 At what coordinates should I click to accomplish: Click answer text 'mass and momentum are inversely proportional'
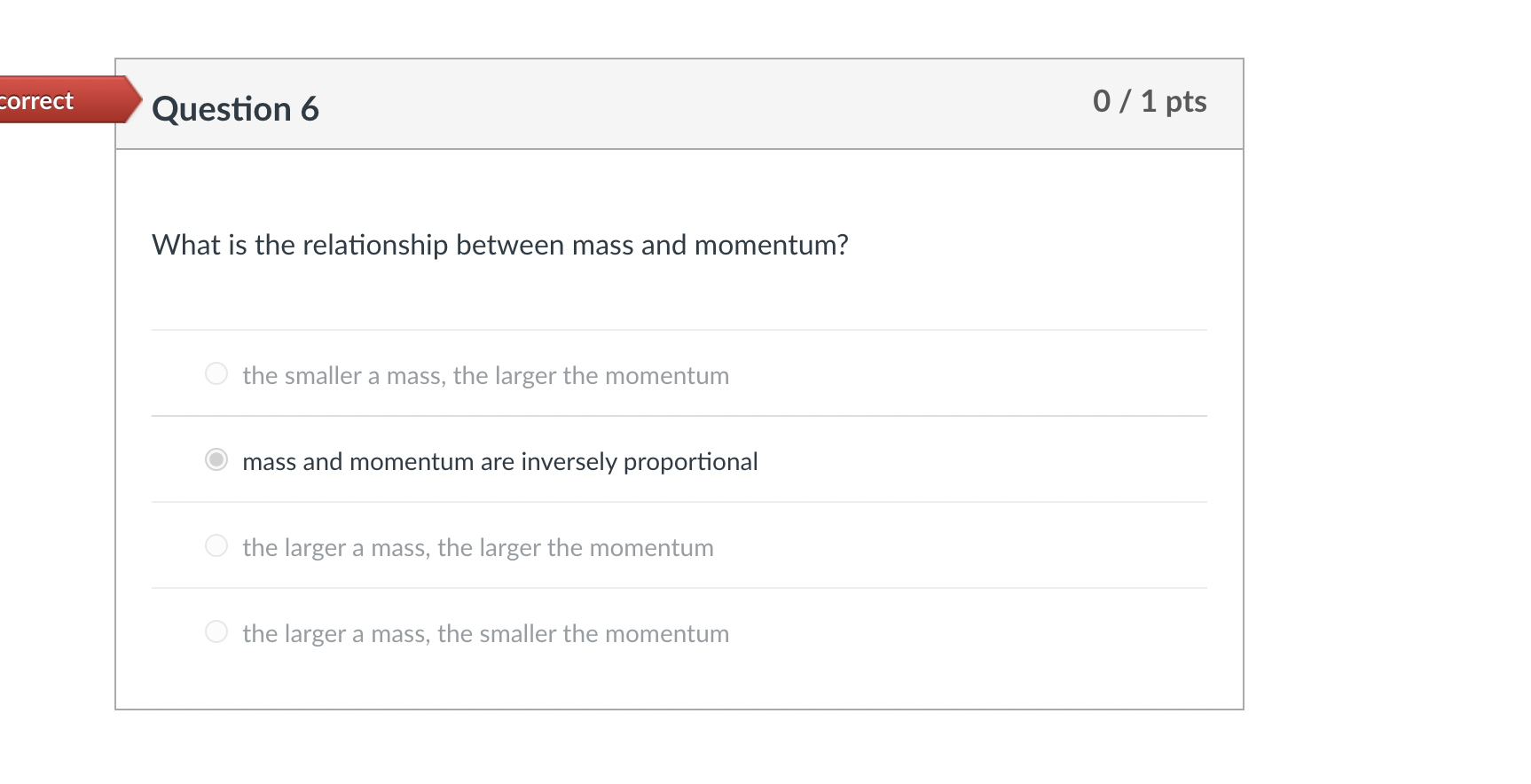pyautogui.click(x=499, y=461)
